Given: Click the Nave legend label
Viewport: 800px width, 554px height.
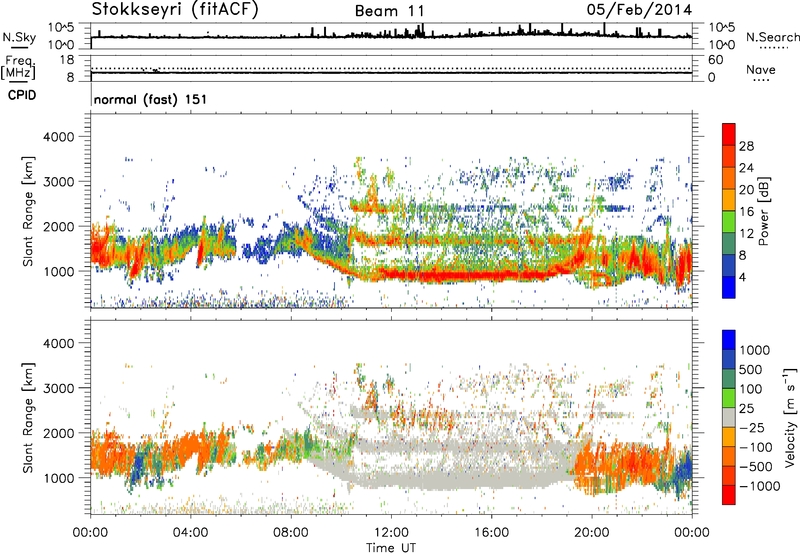Looking at the screenshot, I should 761,70.
